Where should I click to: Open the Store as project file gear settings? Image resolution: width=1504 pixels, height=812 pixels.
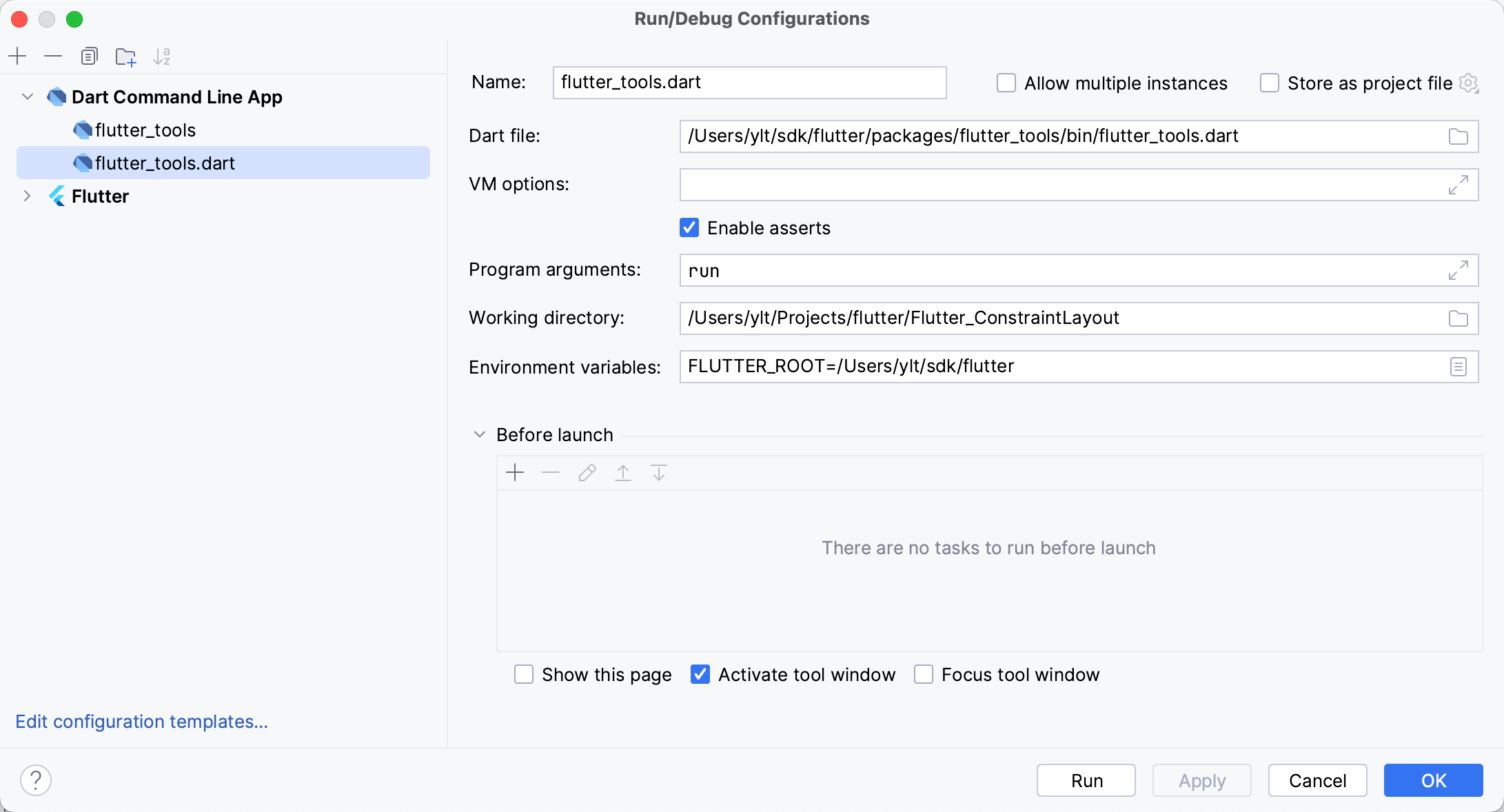point(1469,83)
